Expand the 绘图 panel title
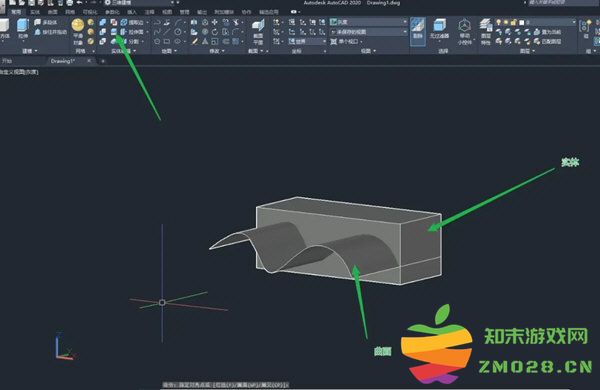Viewport: 600px width, 390px height. click(169, 51)
